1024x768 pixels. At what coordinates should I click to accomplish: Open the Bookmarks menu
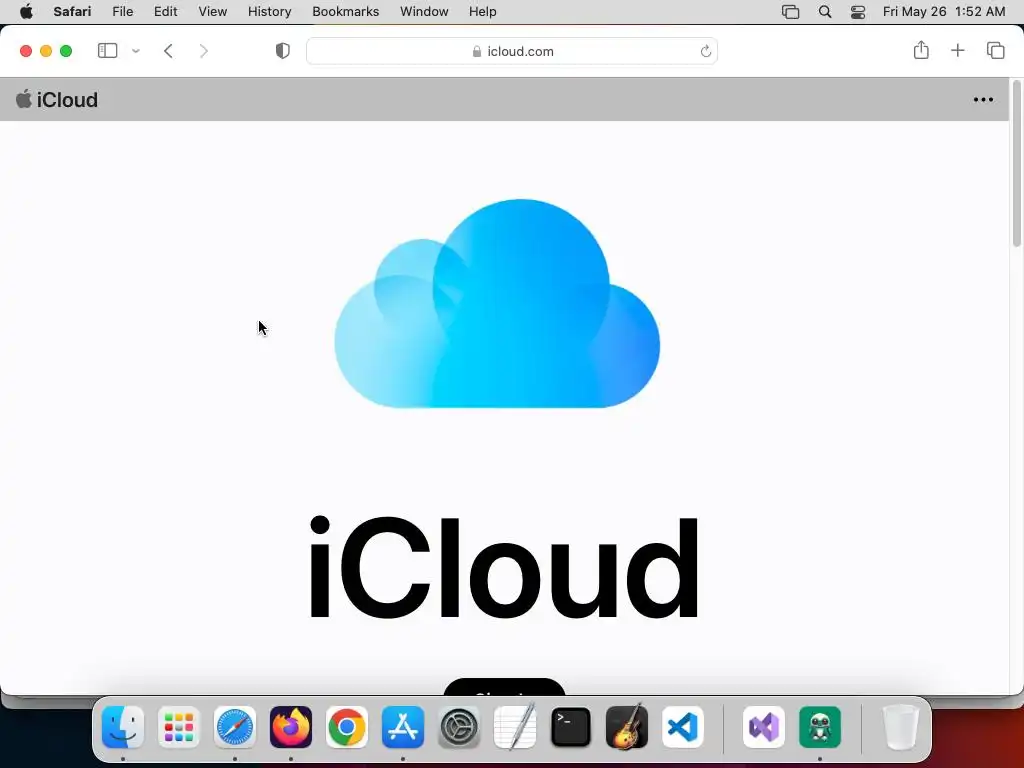click(x=345, y=12)
